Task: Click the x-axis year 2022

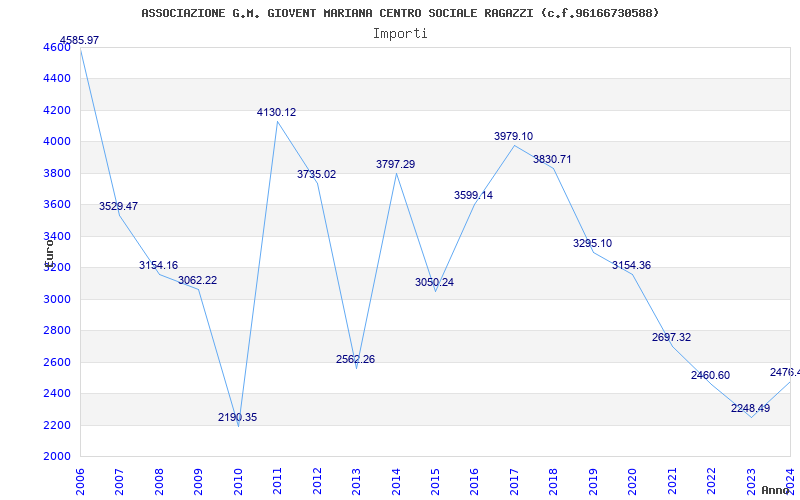Action: click(711, 481)
